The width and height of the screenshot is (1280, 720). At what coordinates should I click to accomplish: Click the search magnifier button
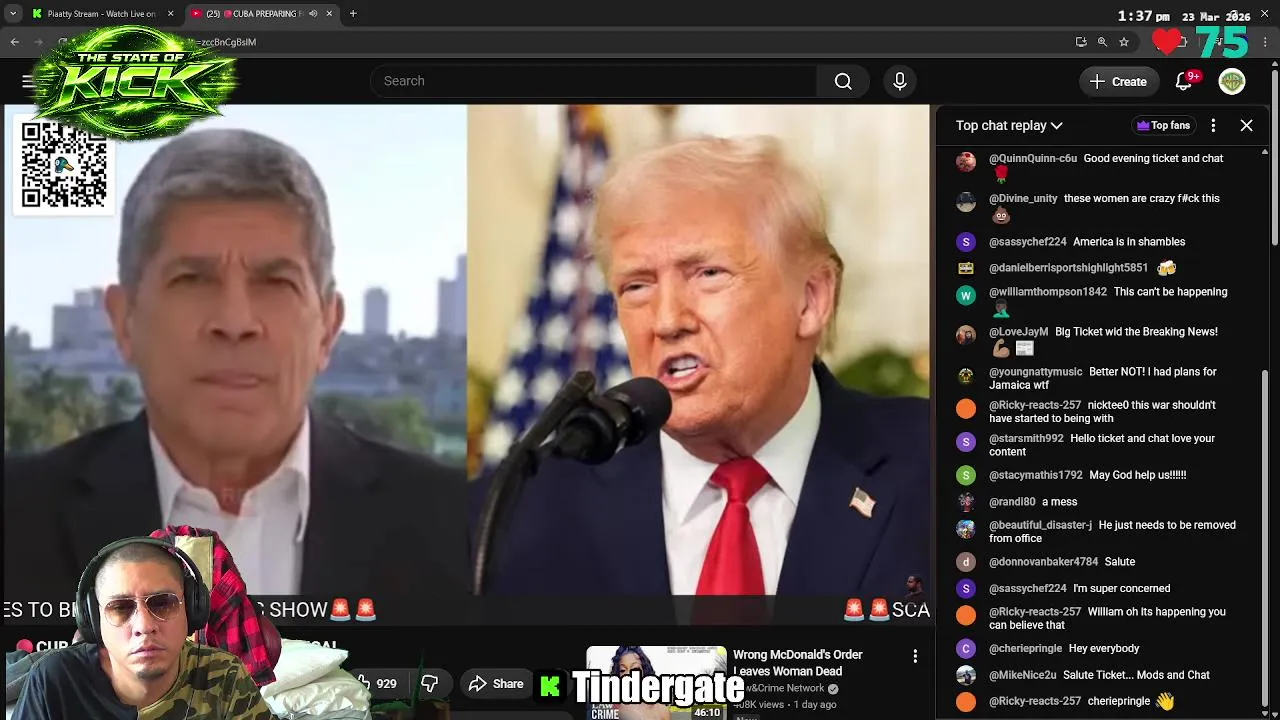(843, 81)
